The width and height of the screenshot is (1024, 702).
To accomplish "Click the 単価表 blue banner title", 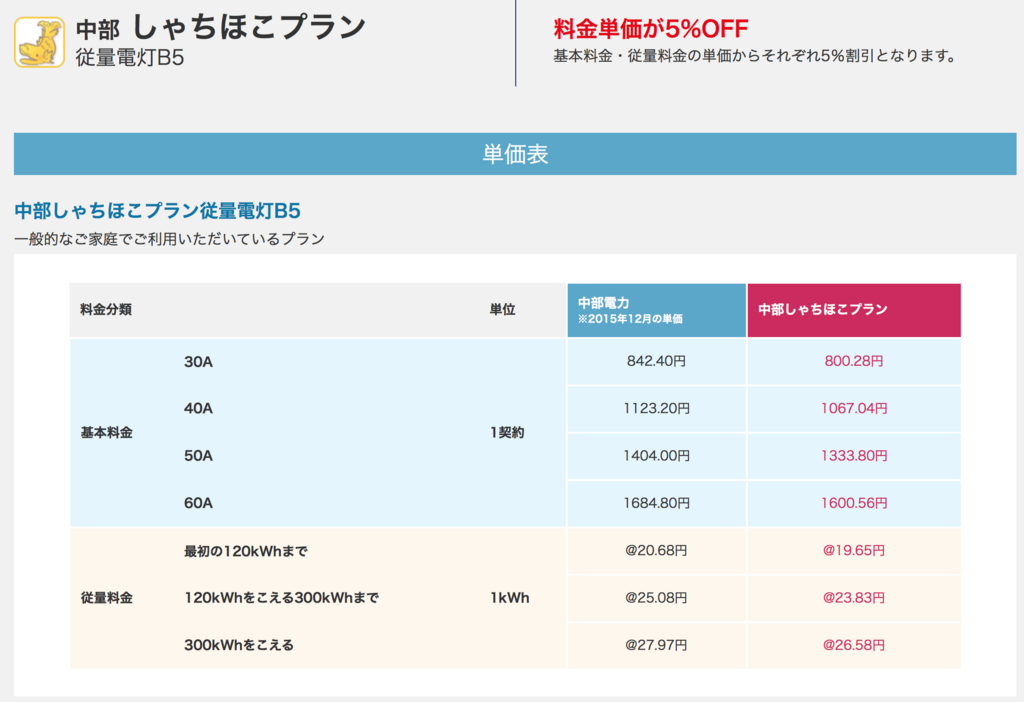I will tap(515, 154).
